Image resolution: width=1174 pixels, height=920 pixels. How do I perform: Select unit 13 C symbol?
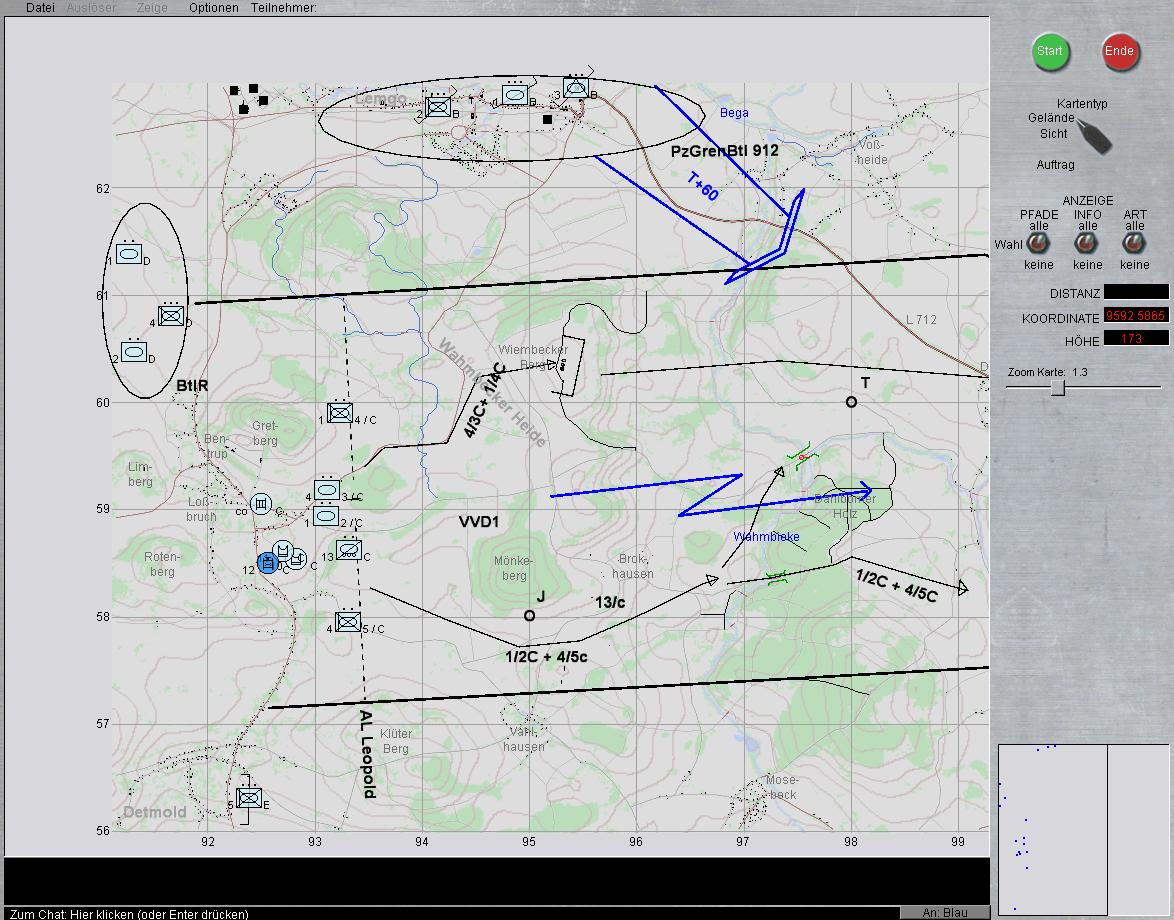348,549
